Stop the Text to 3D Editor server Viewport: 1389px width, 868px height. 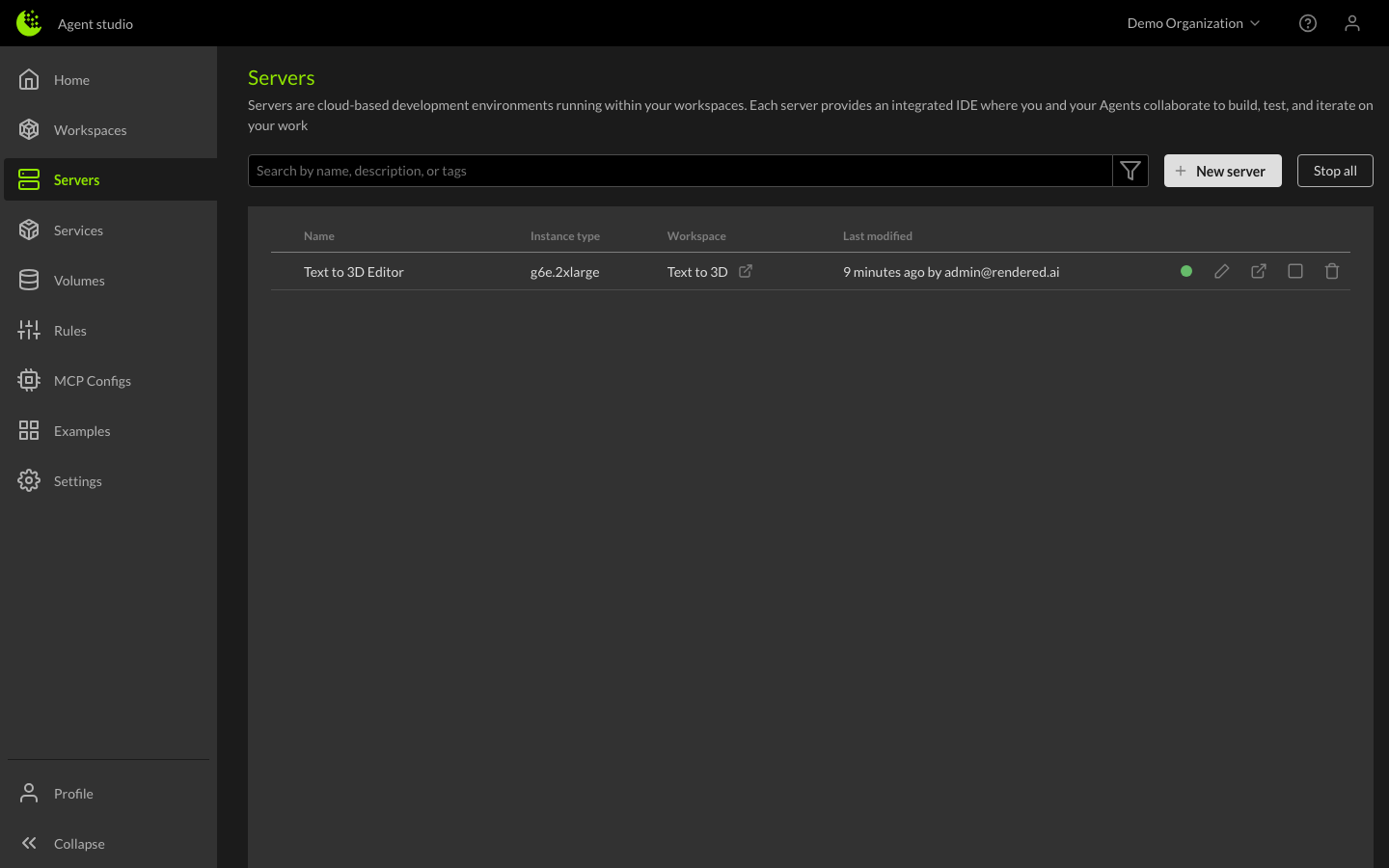point(1294,272)
